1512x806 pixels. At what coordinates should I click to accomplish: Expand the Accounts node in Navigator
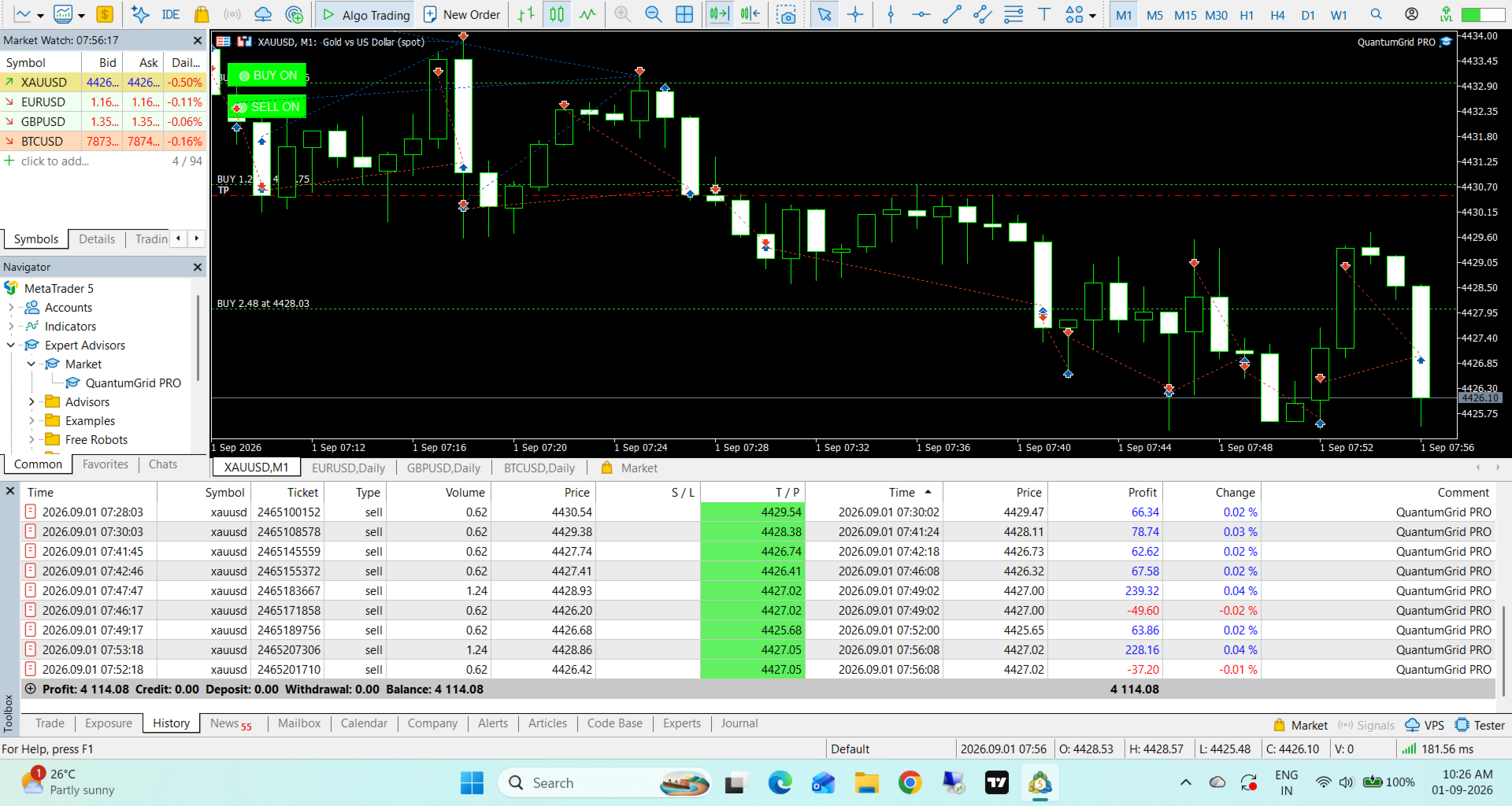[x=11, y=308]
